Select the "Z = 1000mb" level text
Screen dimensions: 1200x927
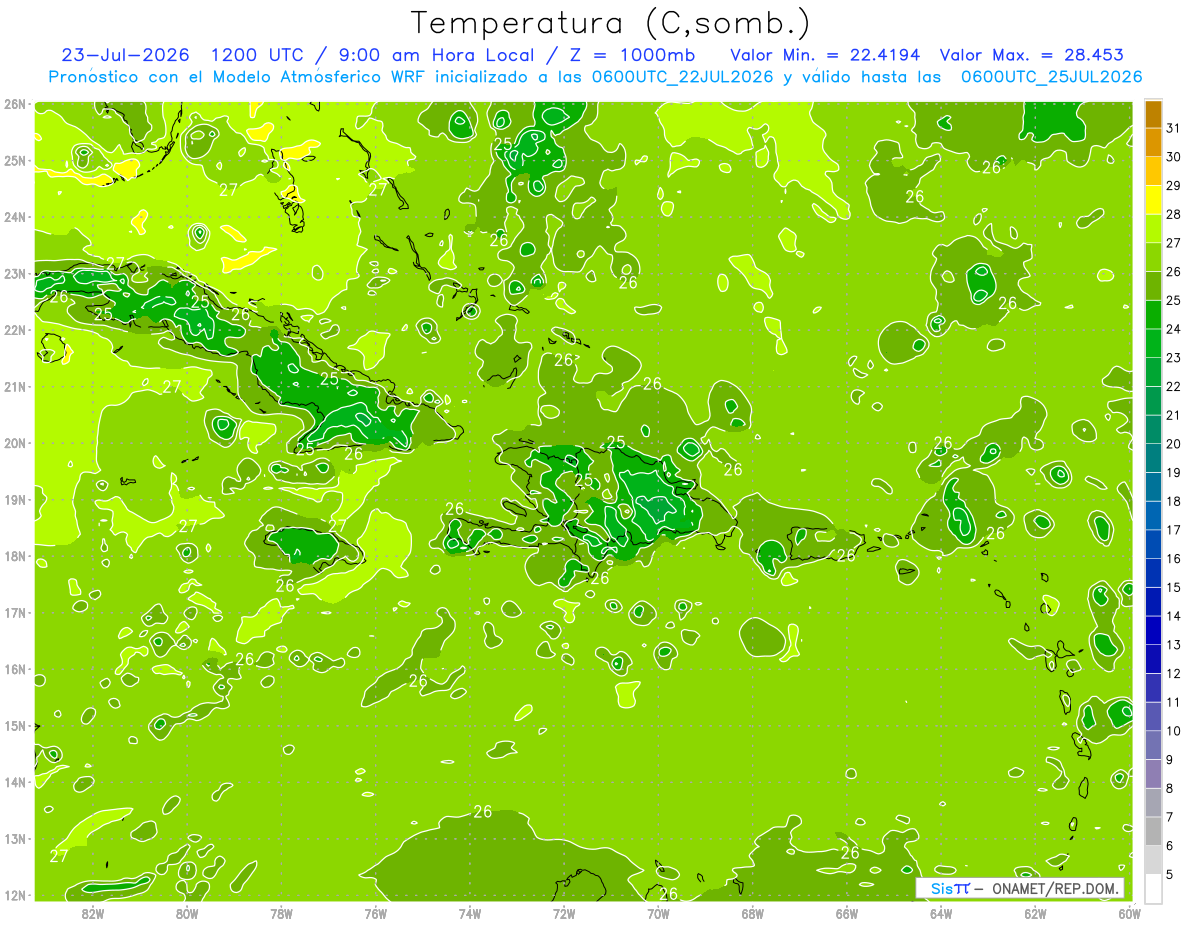pos(632,55)
